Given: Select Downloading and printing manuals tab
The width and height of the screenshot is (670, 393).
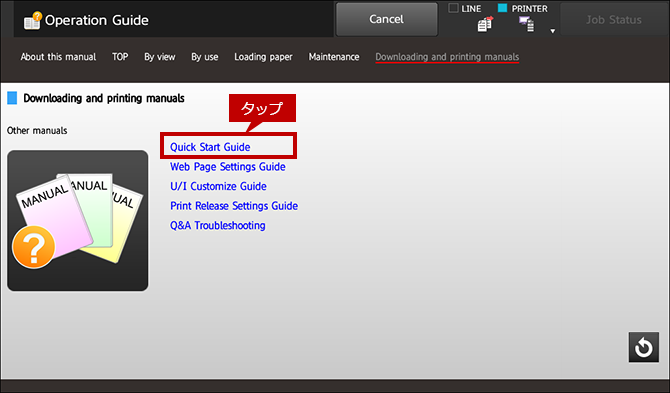Looking at the screenshot, I should [447, 57].
